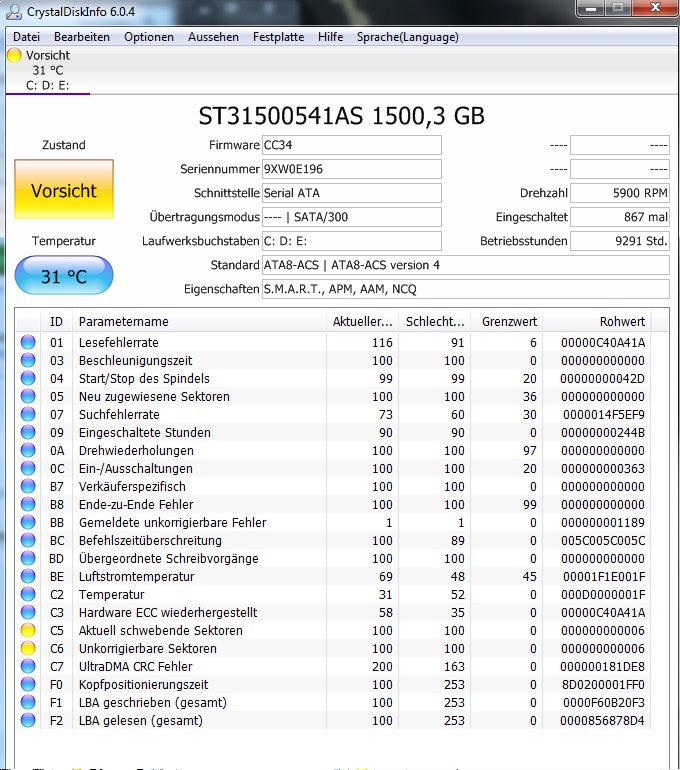The width and height of the screenshot is (680, 770).
Task: Click the yellow warning orb for Aktuell schwebende Sektoren
Action: [28, 631]
